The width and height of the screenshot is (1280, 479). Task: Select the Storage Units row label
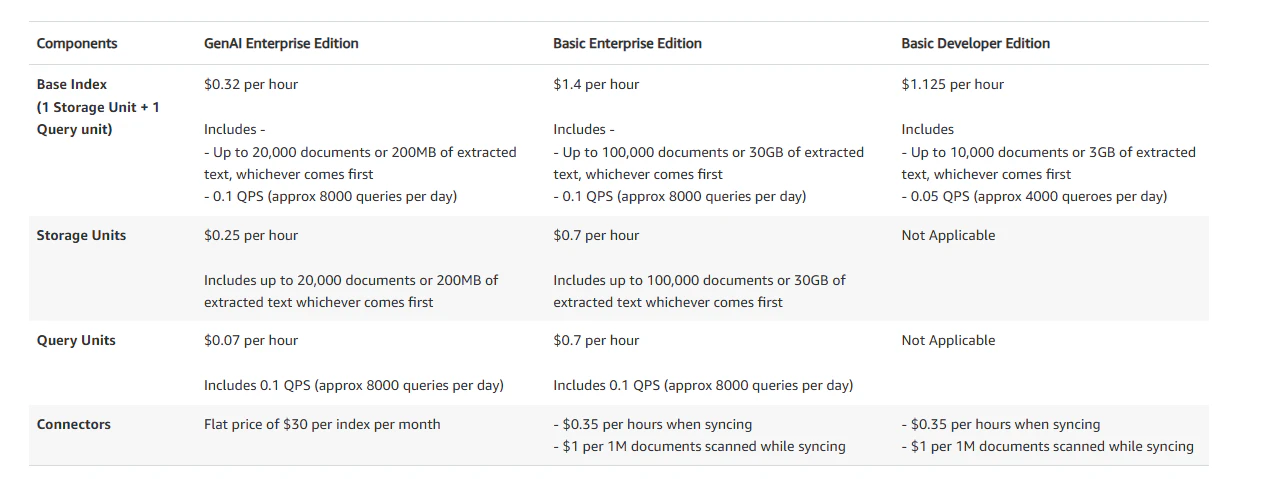[x=81, y=236]
